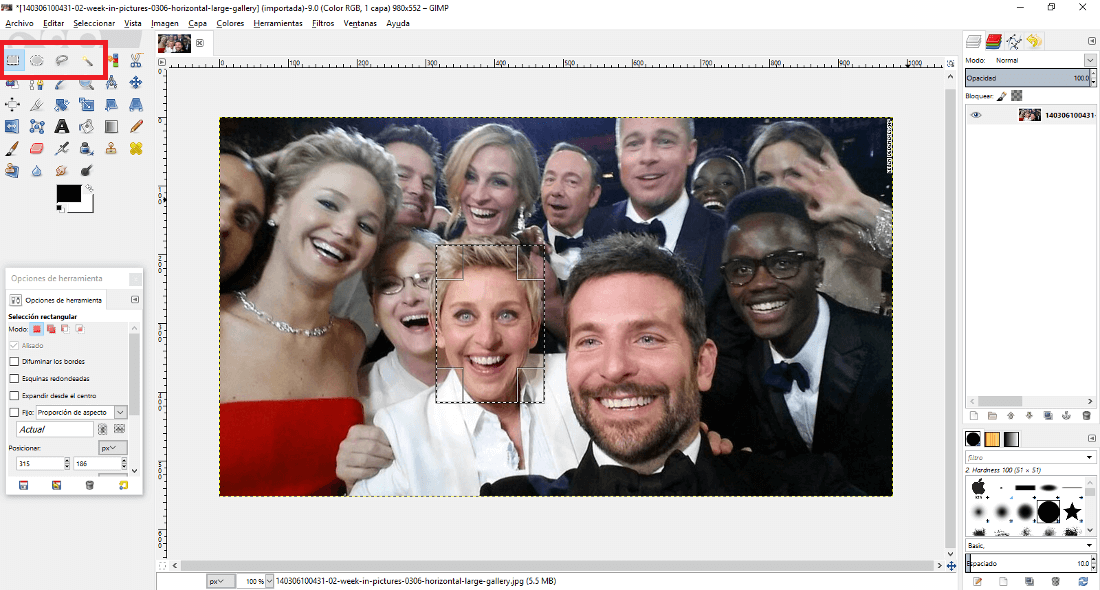
Task: Open the 100% zoom dropdown
Action: [269, 581]
